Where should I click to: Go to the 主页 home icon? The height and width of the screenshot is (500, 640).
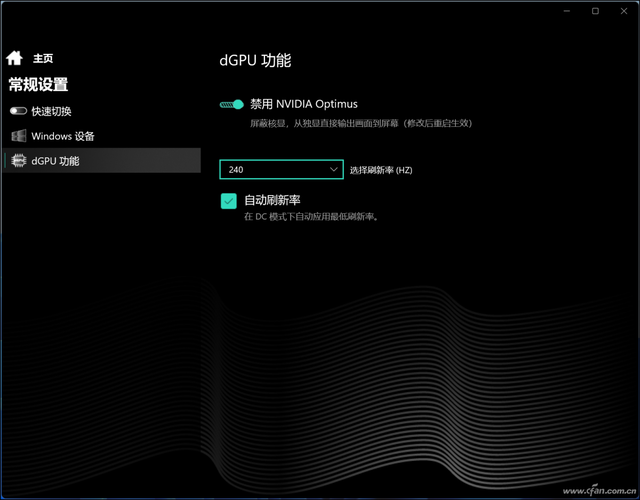[x=14, y=58]
